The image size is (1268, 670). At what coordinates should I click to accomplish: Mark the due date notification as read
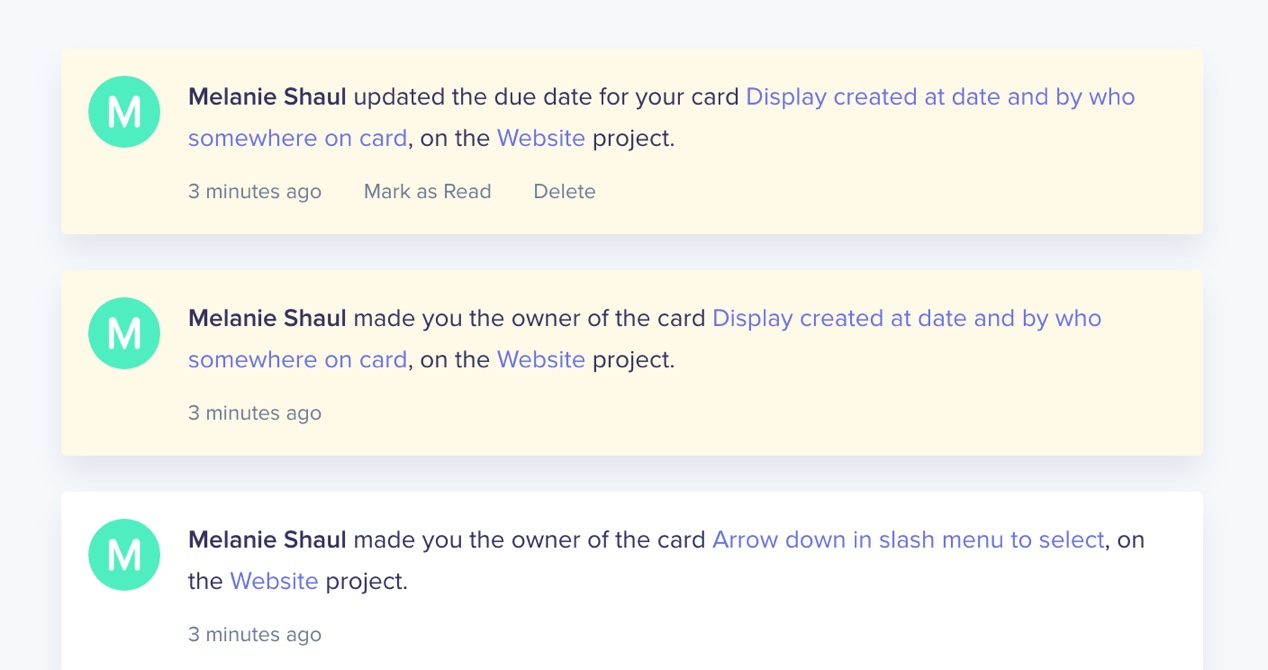(427, 191)
